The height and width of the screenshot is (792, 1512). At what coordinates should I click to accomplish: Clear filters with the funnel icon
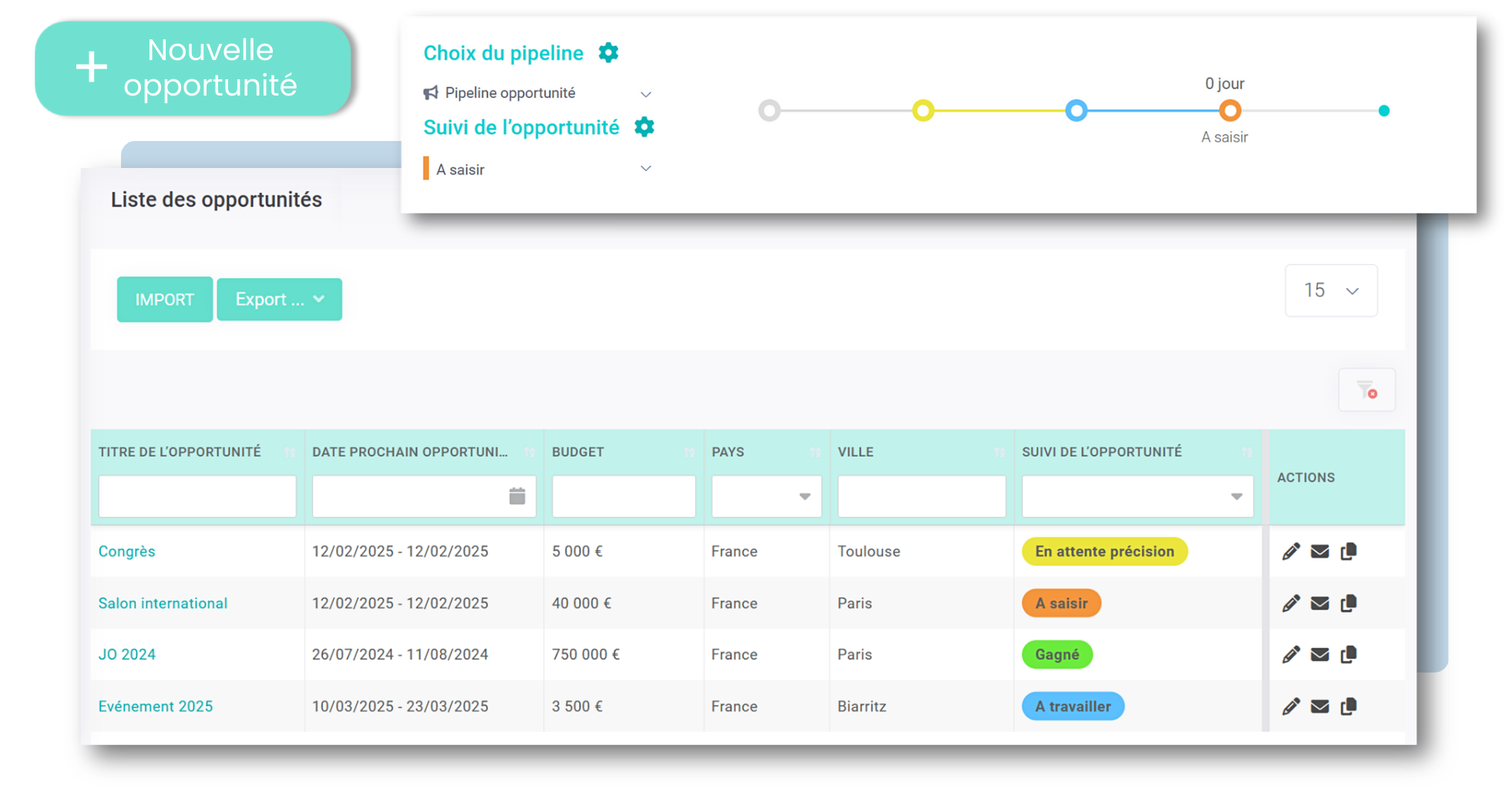1366,390
